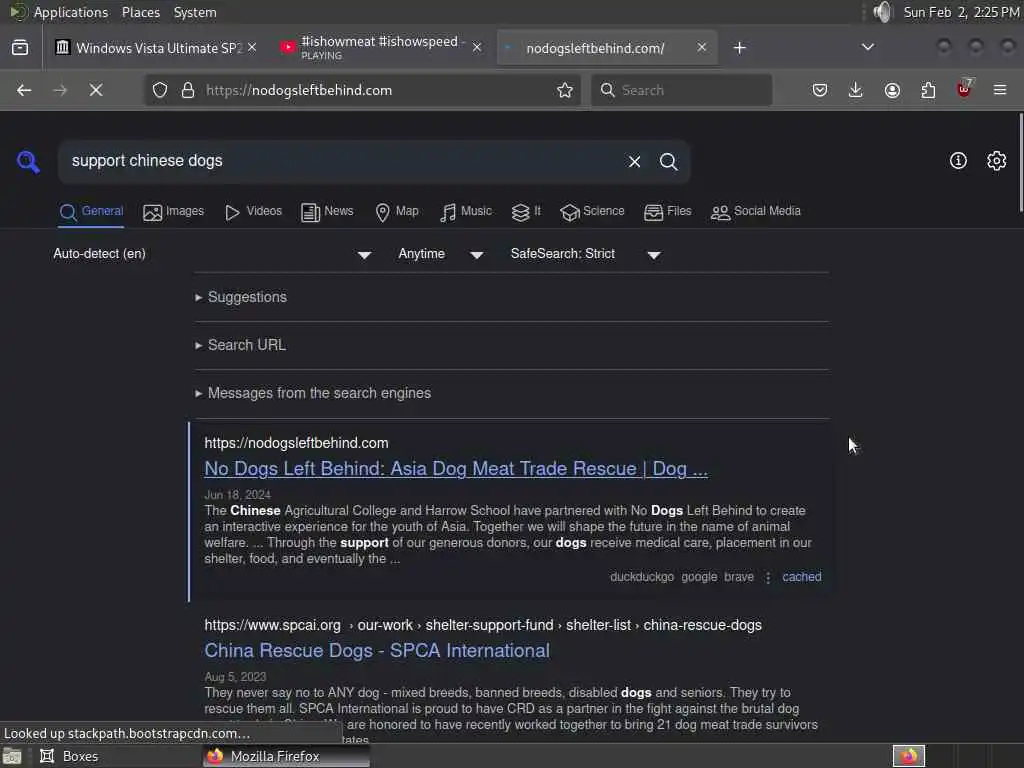The width and height of the screenshot is (1024, 768).
Task: Expand the Search URL section
Action: [241, 345]
